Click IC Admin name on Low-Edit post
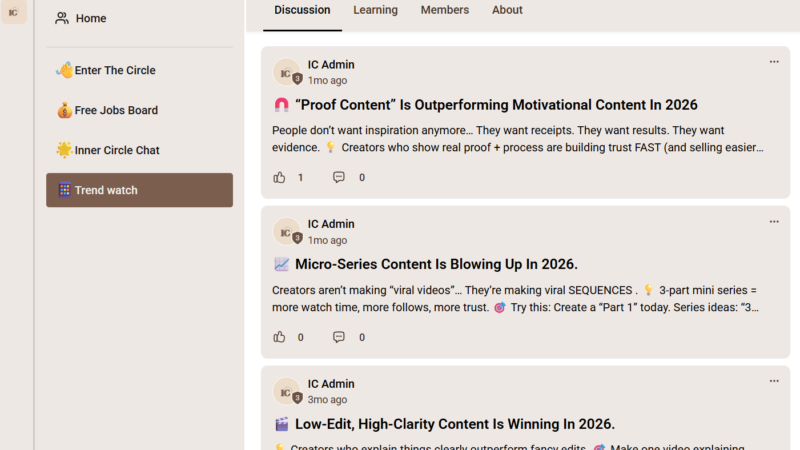Viewport: 800px width, 450px height. pos(331,384)
